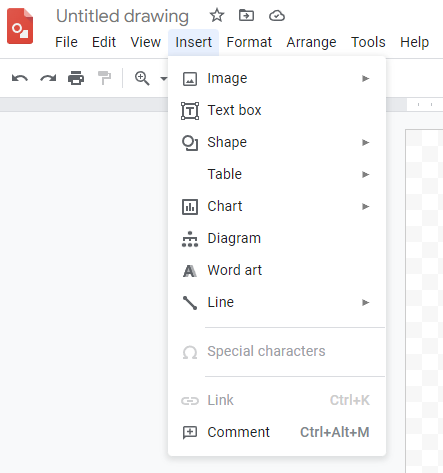Click the print icon
This screenshot has width=443, height=473.
point(76,78)
